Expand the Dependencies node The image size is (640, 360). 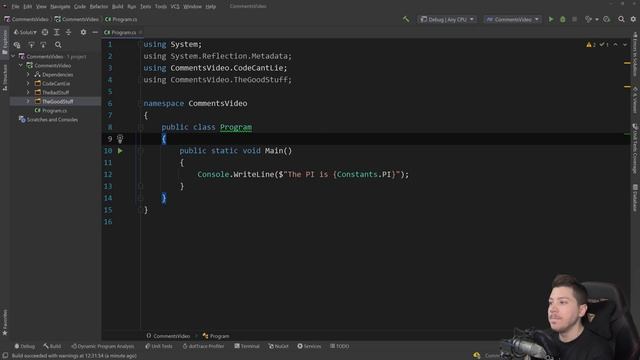point(28,74)
